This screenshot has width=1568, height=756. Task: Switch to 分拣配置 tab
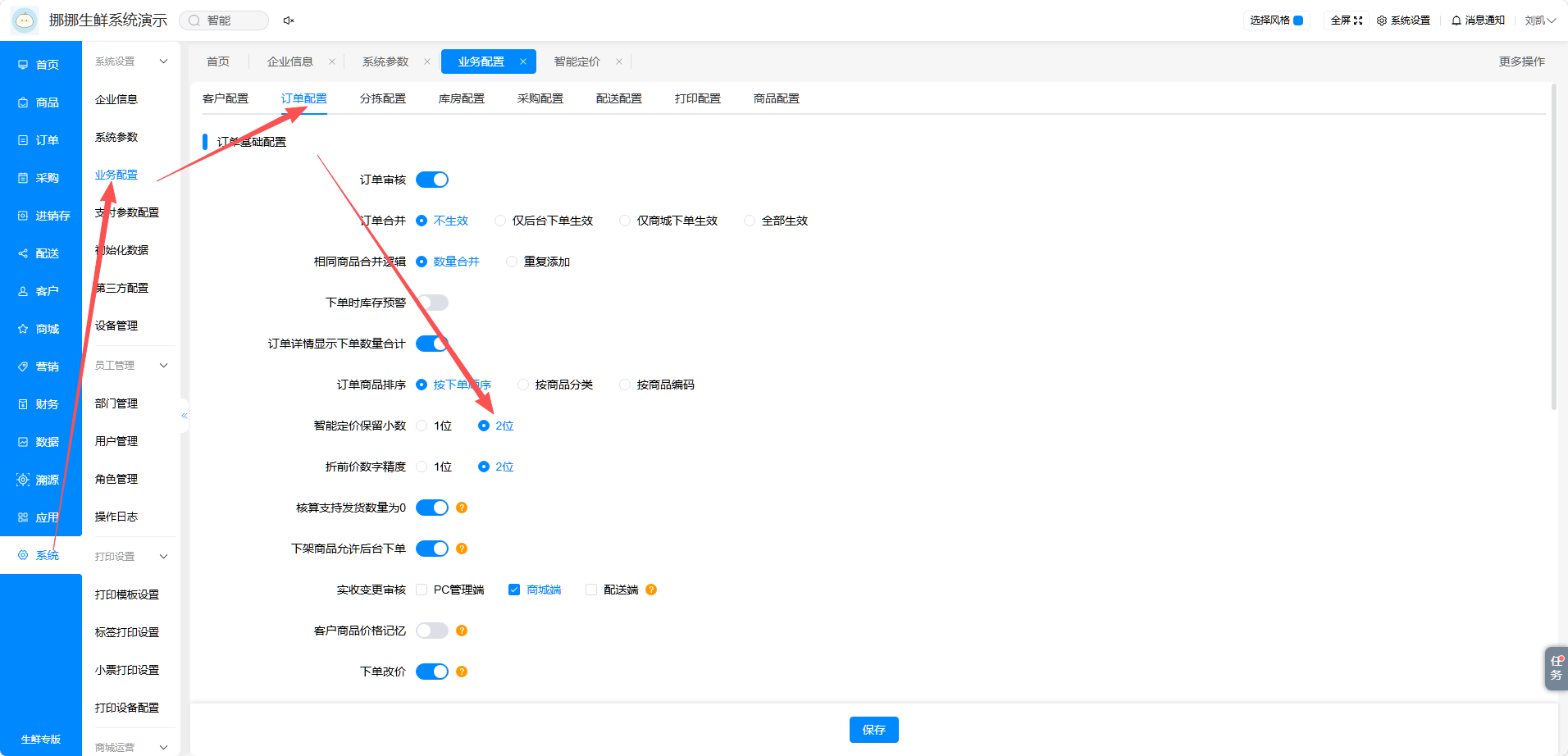[383, 98]
